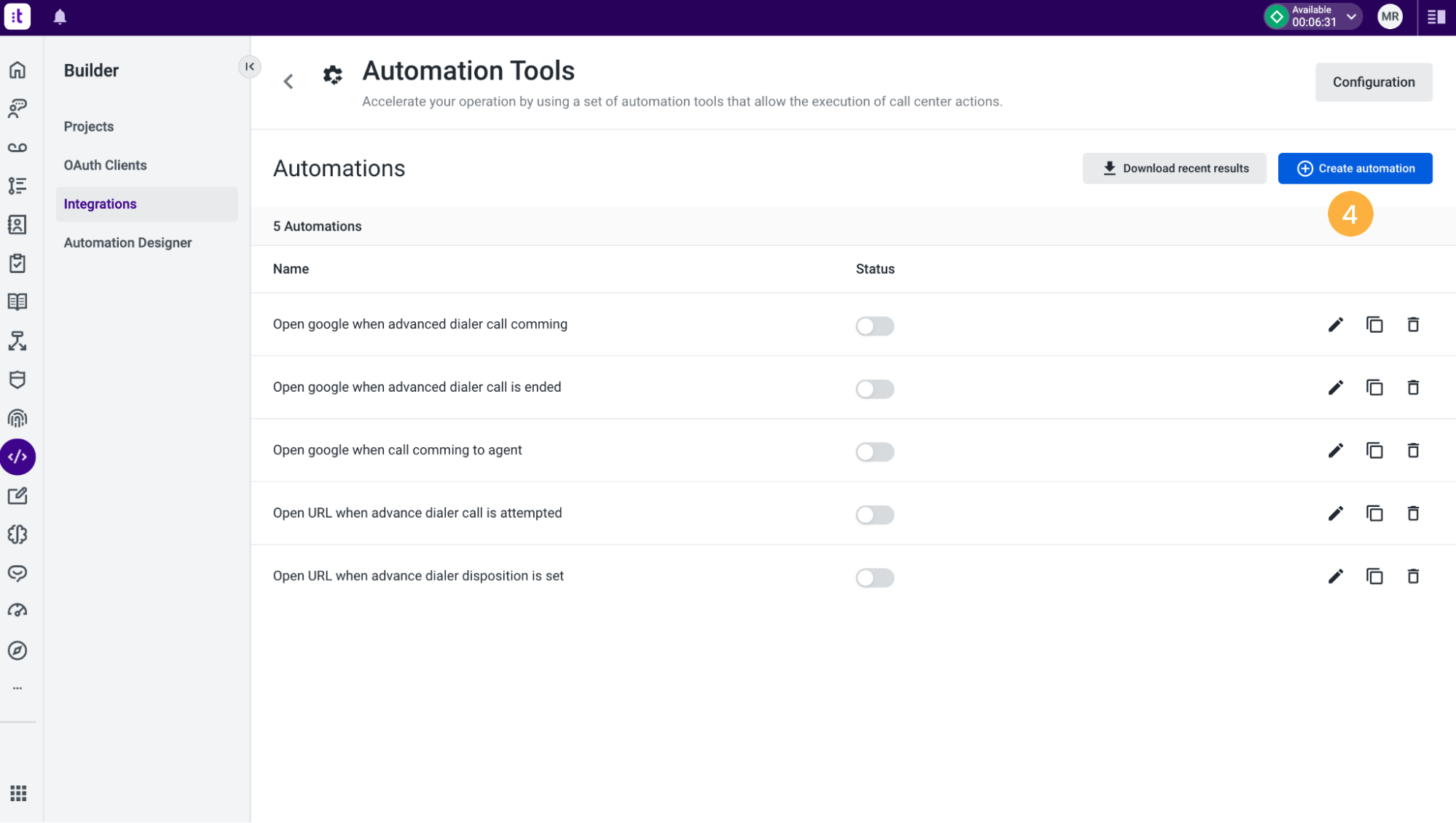Click the Name column header
The height and width of the screenshot is (823, 1456).
[291, 269]
